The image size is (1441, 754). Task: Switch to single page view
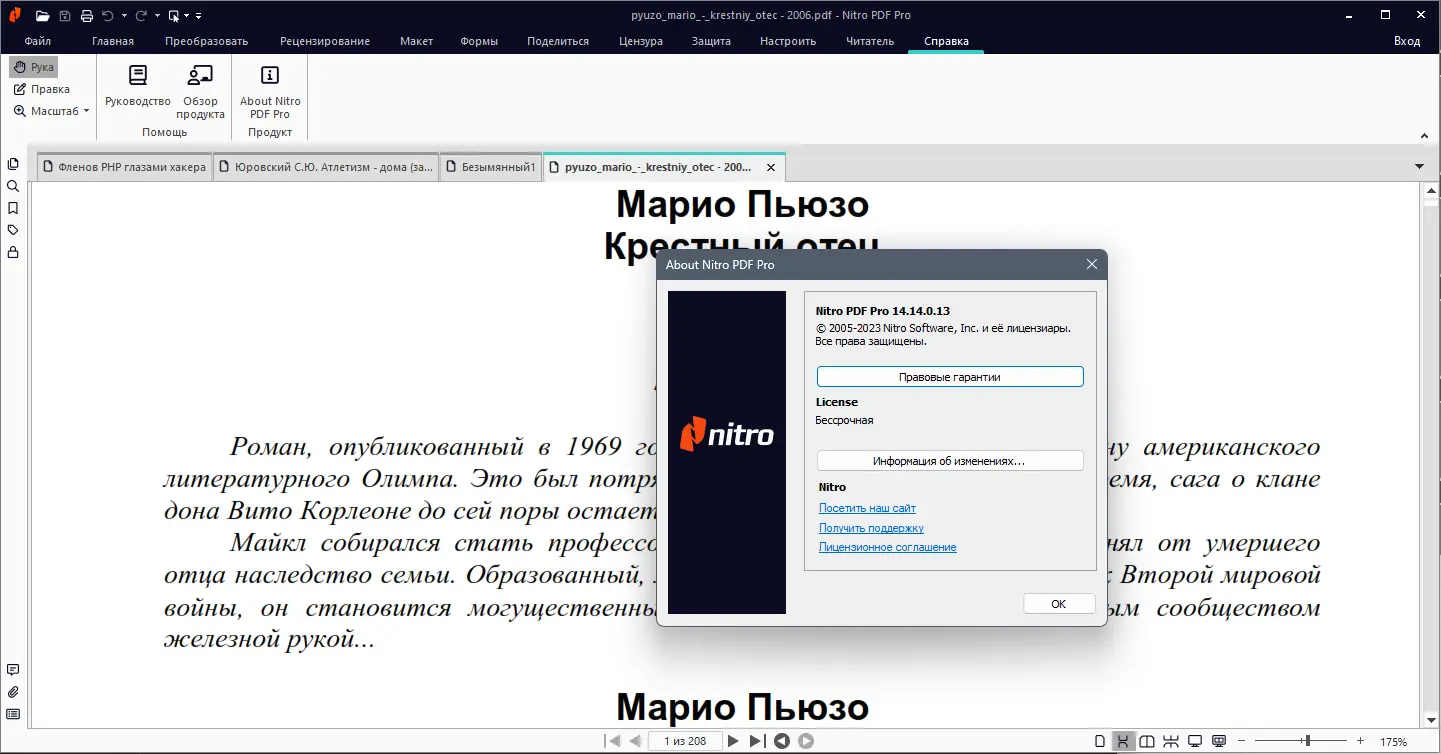pyautogui.click(x=1100, y=741)
